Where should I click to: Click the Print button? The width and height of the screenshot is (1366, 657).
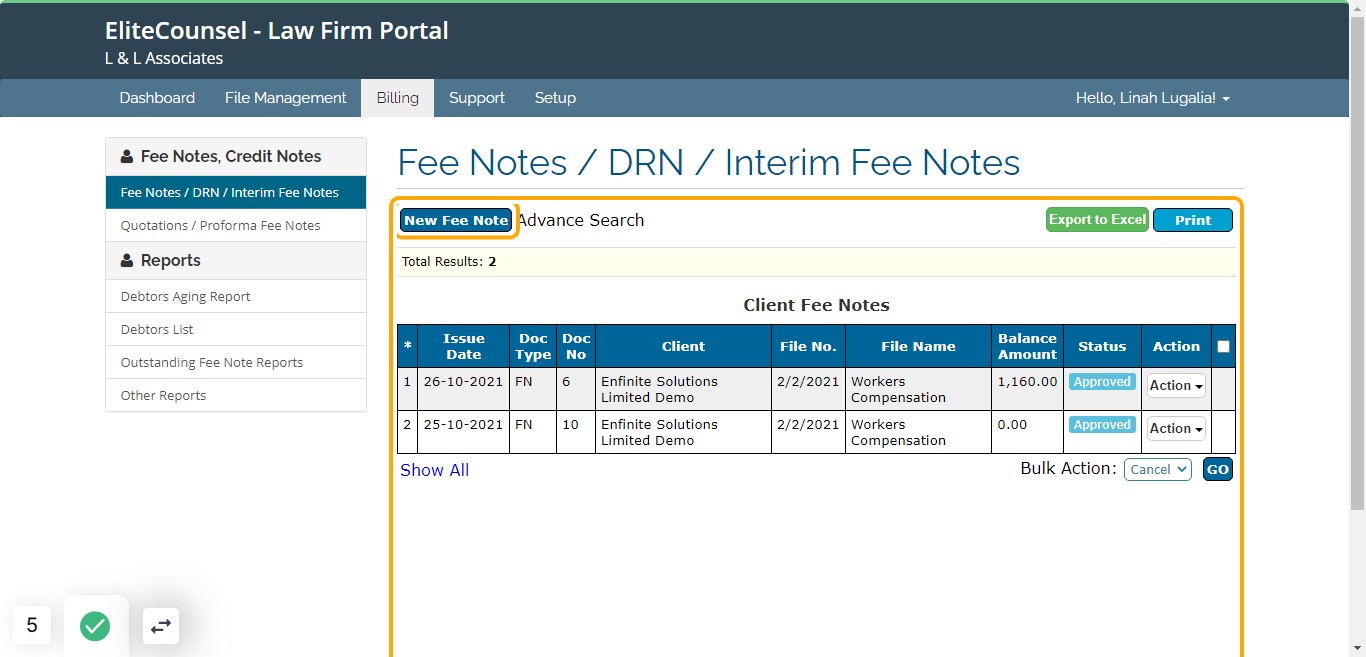[x=1193, y=220]
